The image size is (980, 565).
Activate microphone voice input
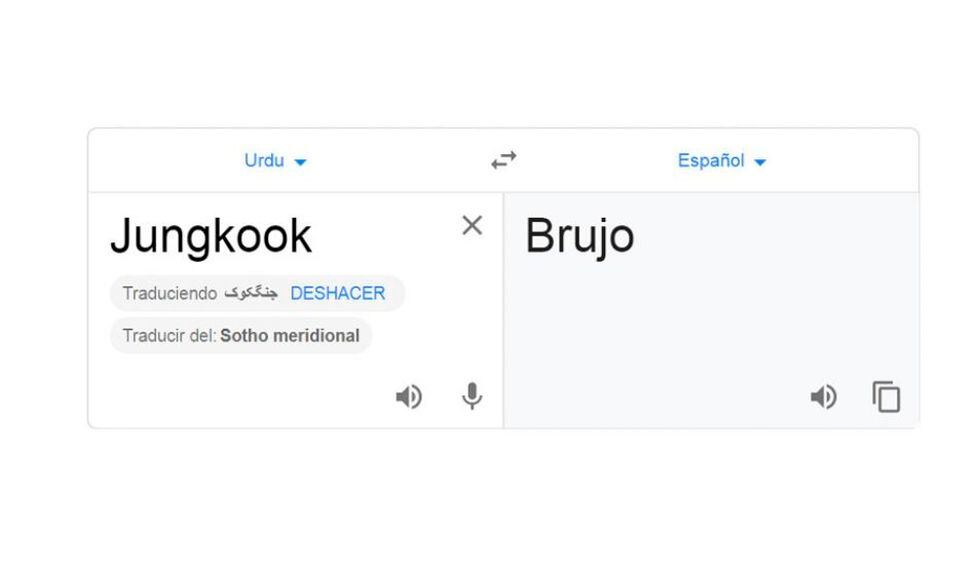point(472,397)
